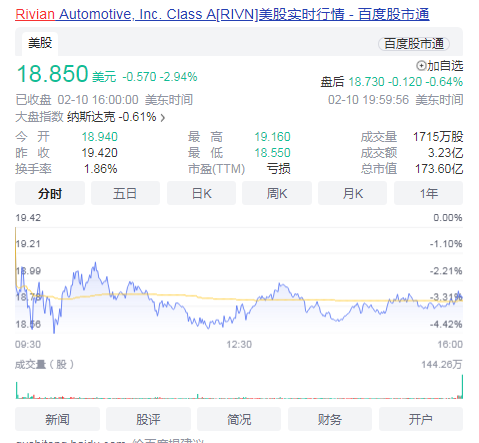This screenshot has height=443, width=479.
Task: Select the 美股 tab
Action: [40, 43]
